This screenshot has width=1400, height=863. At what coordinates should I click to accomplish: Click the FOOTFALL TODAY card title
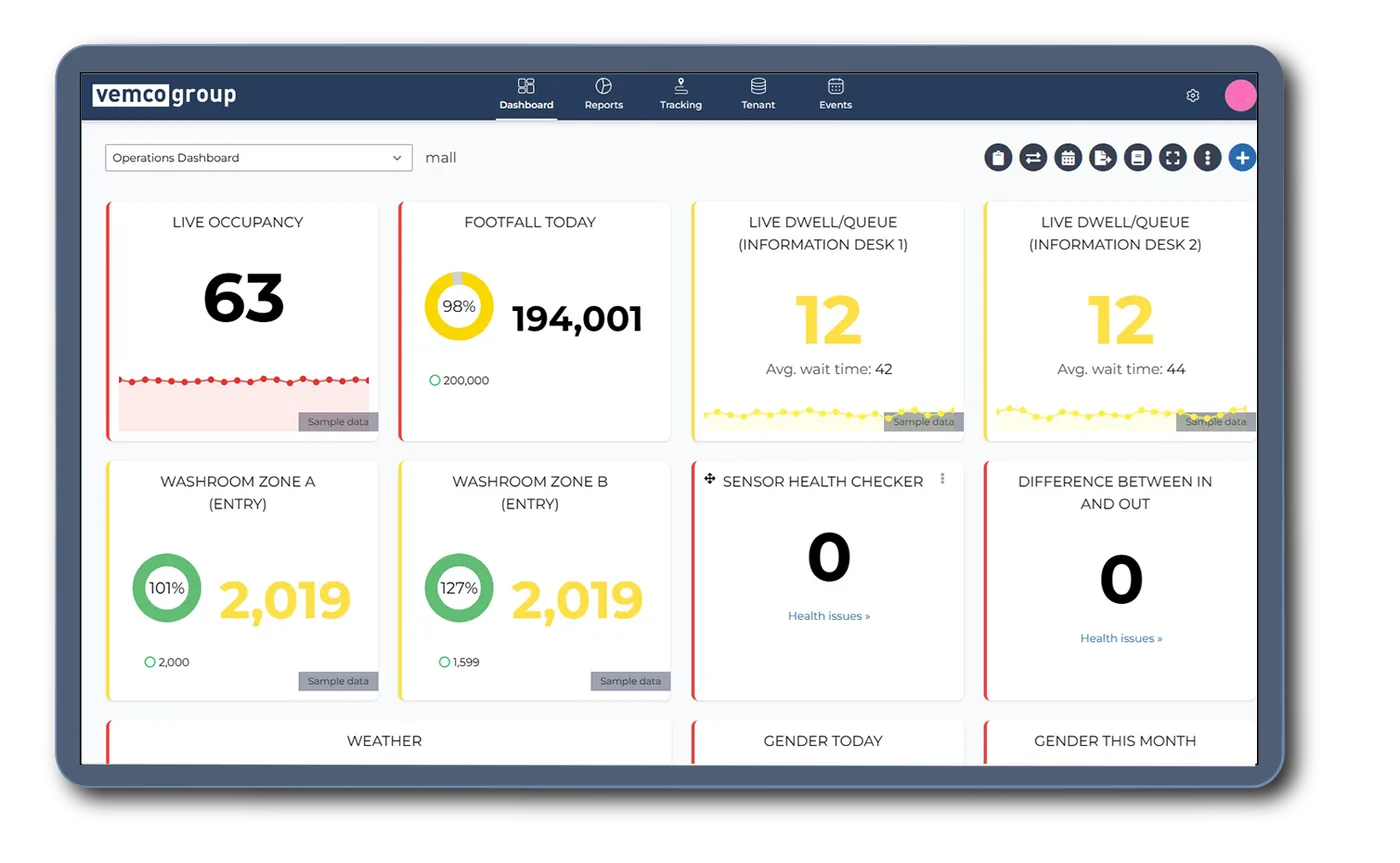[x=530, y=222]
